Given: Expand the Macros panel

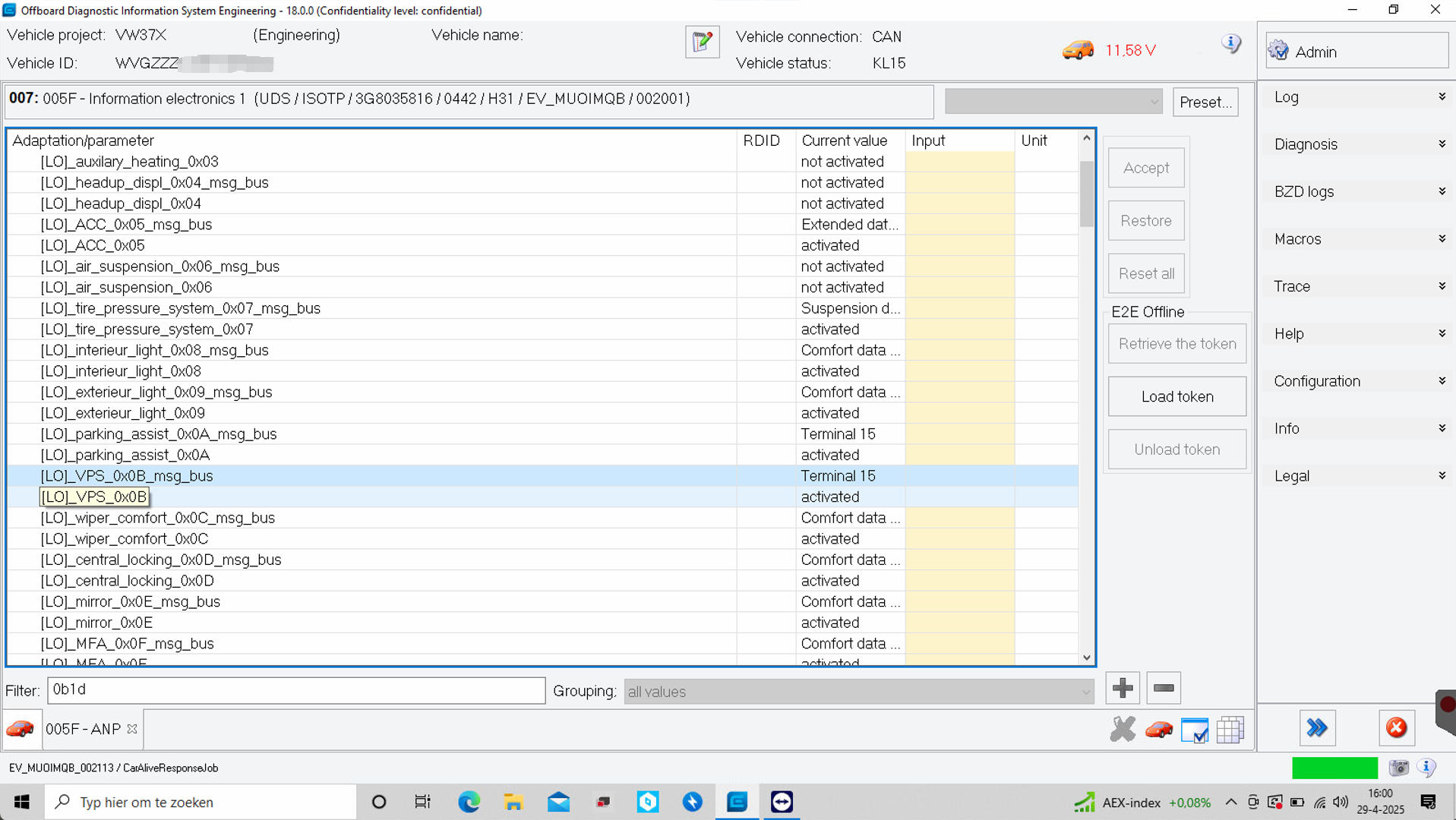Looking at the screenshot, I should (1358, 239).
